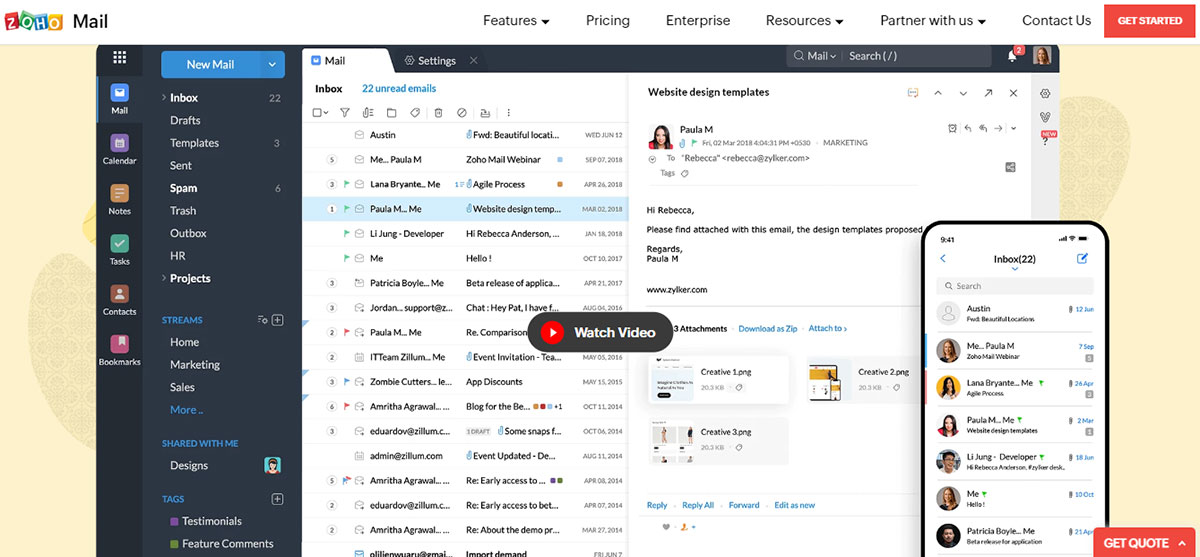Image resolution: width=1200 pixels, height=557 pixels.
Task: Click the filter funnel icon in mail toolbar
Action: click(345, 113)
